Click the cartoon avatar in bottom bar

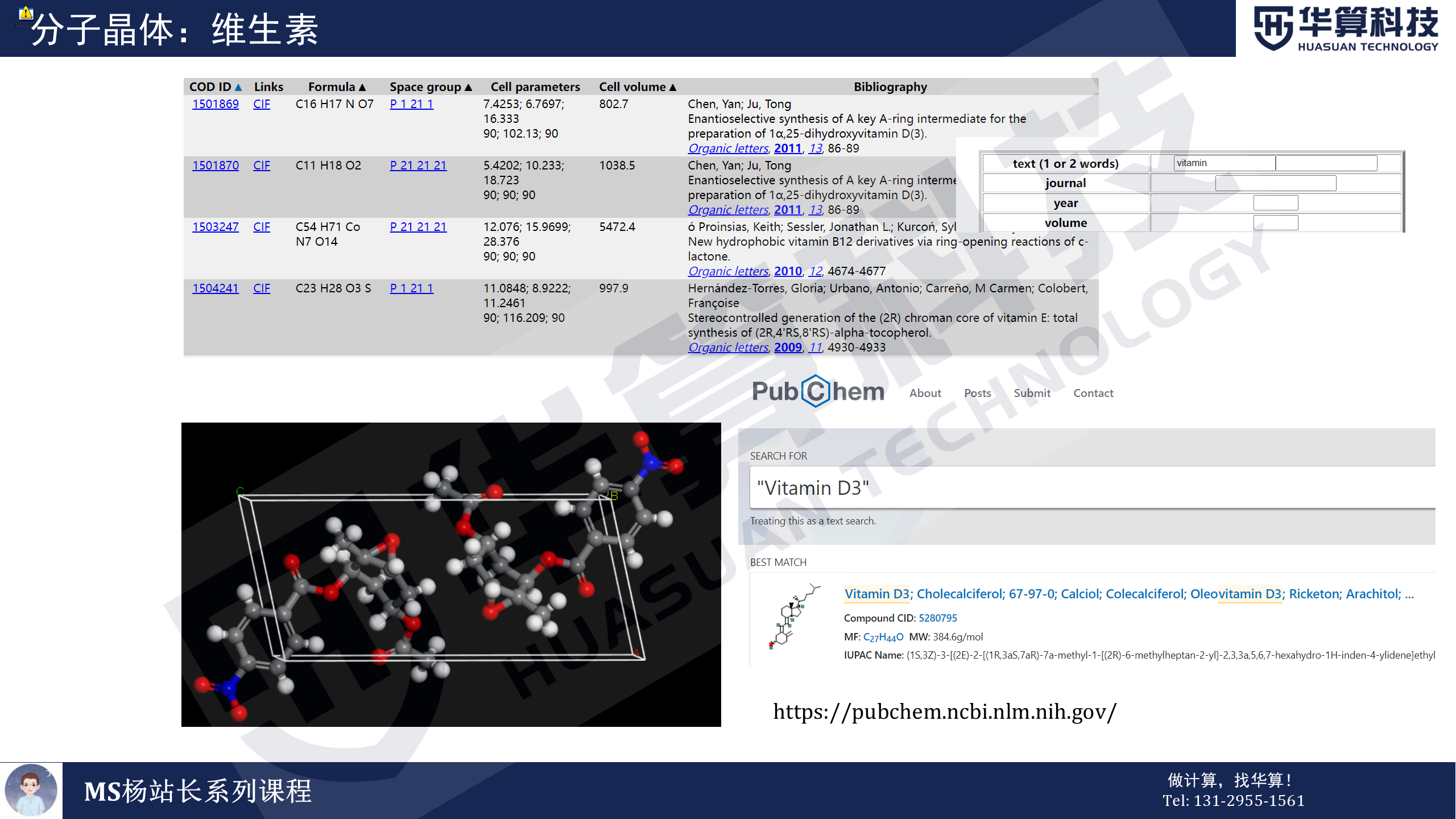31,791
